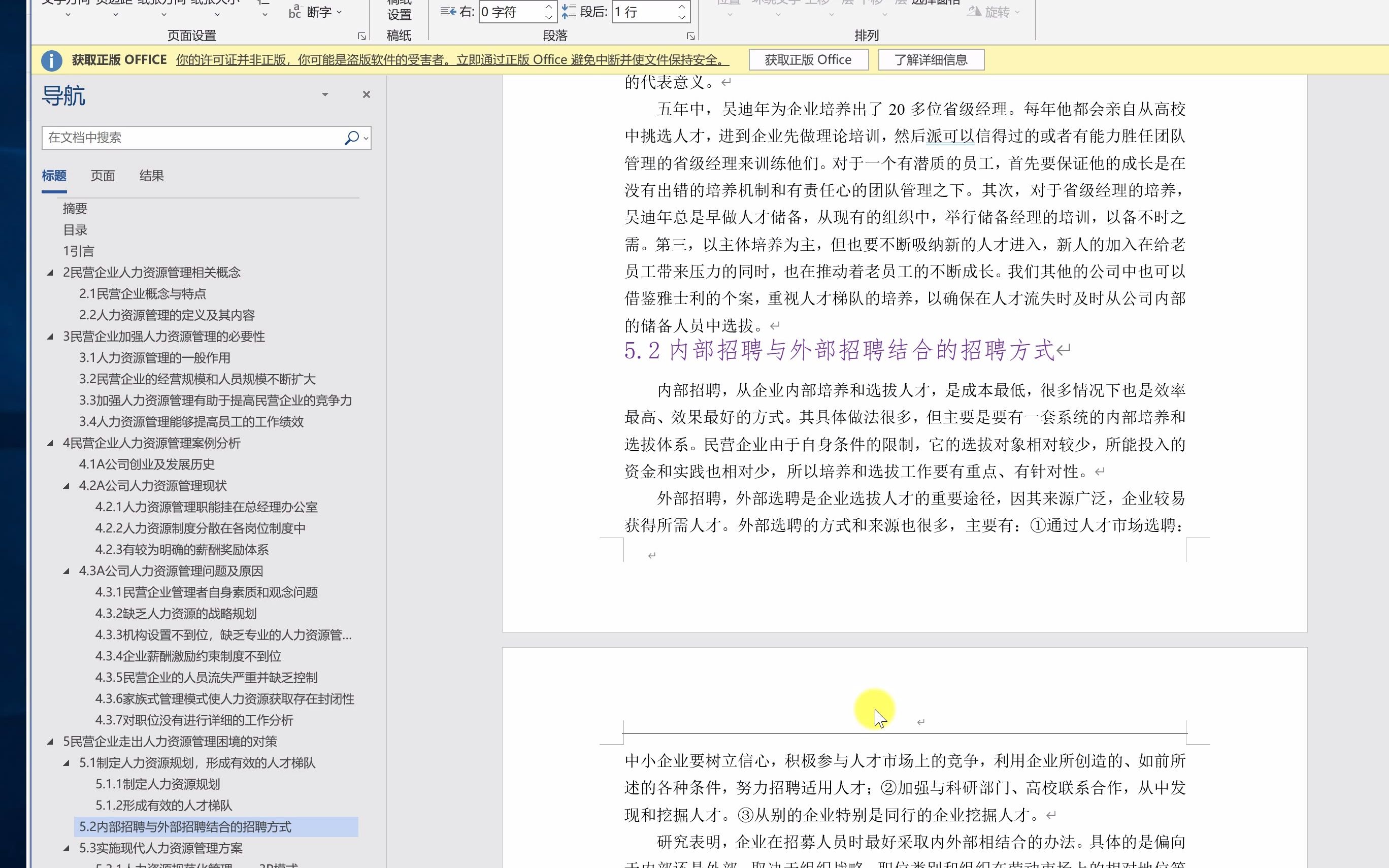Image resolution: width=1389 pixels, height=868 pixels.
Task: Click the right indent value field
Action: coord(510,12)
